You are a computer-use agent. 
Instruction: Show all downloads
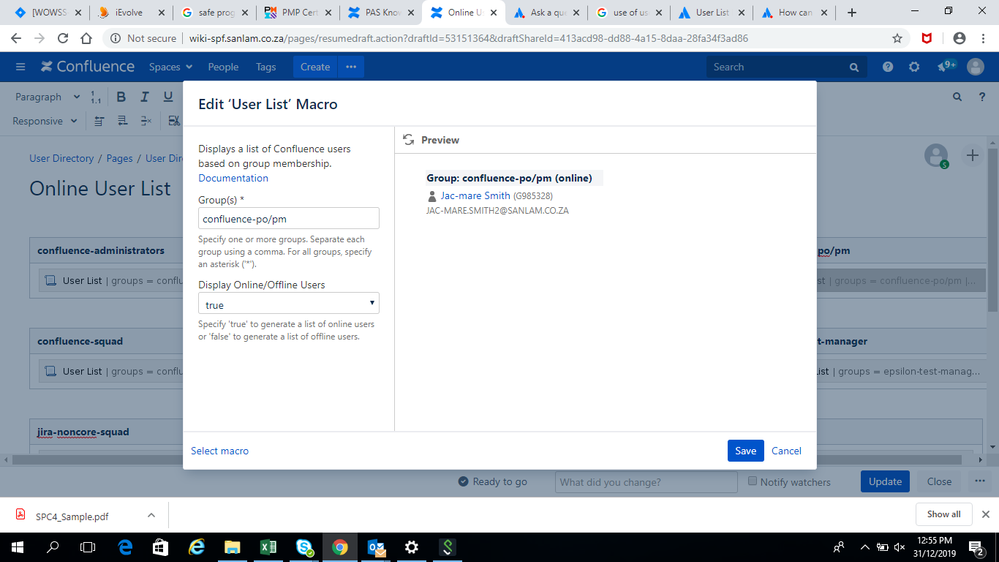point(944,514)
